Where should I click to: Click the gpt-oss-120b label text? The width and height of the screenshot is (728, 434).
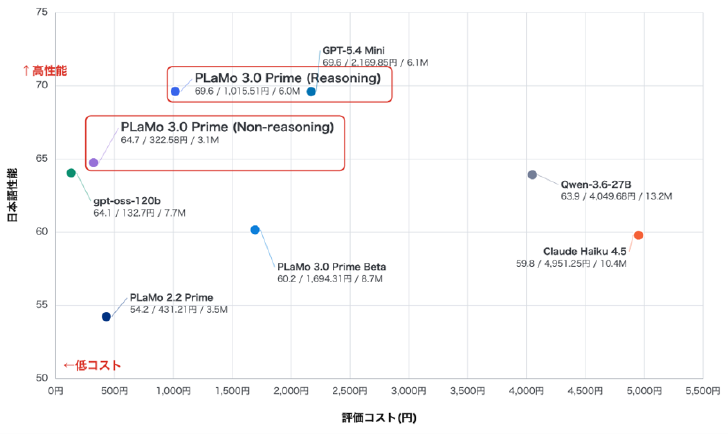click(x=127, y=201)
